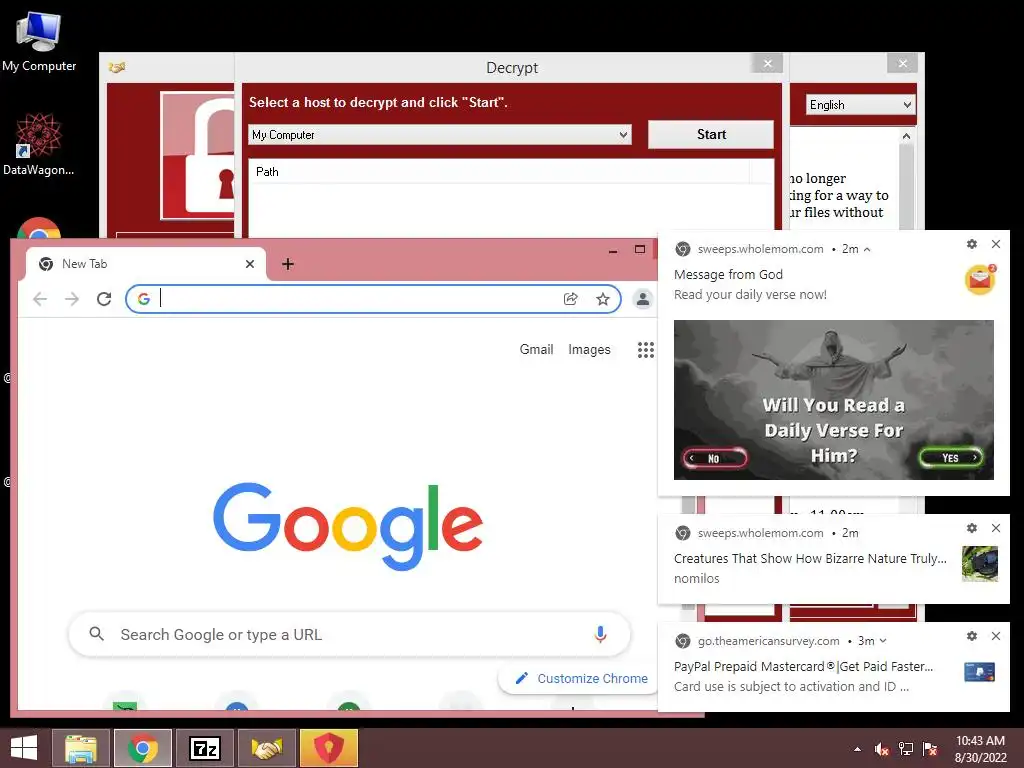Click the muted volume tray icon

pyautogui.click(x=882, y=749)
